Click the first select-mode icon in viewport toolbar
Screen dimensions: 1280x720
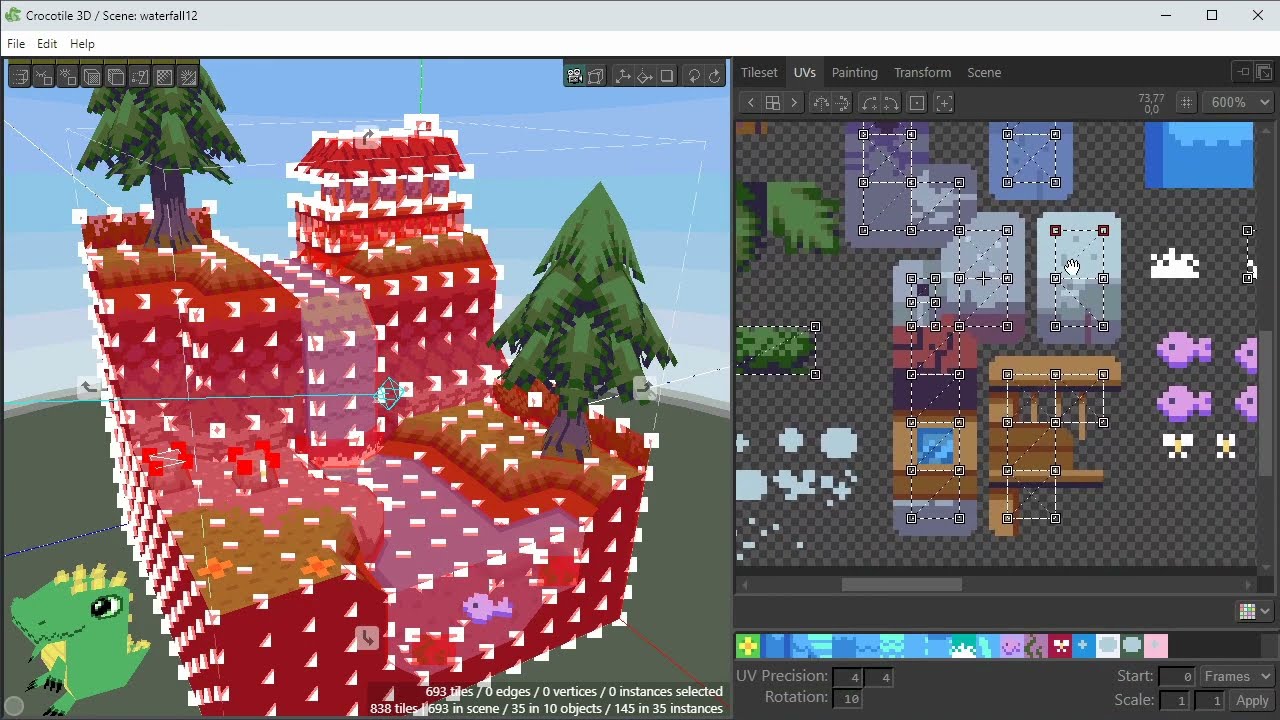click(19, 77)
